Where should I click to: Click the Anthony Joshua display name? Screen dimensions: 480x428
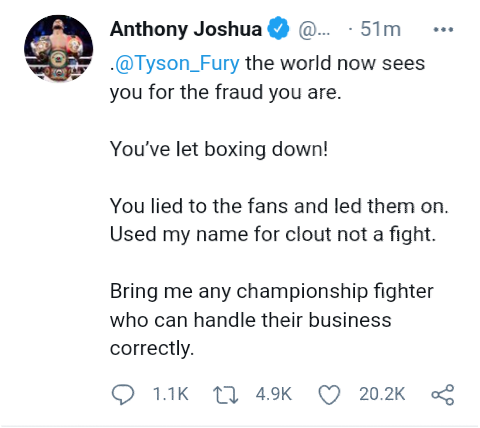(186, 29)
